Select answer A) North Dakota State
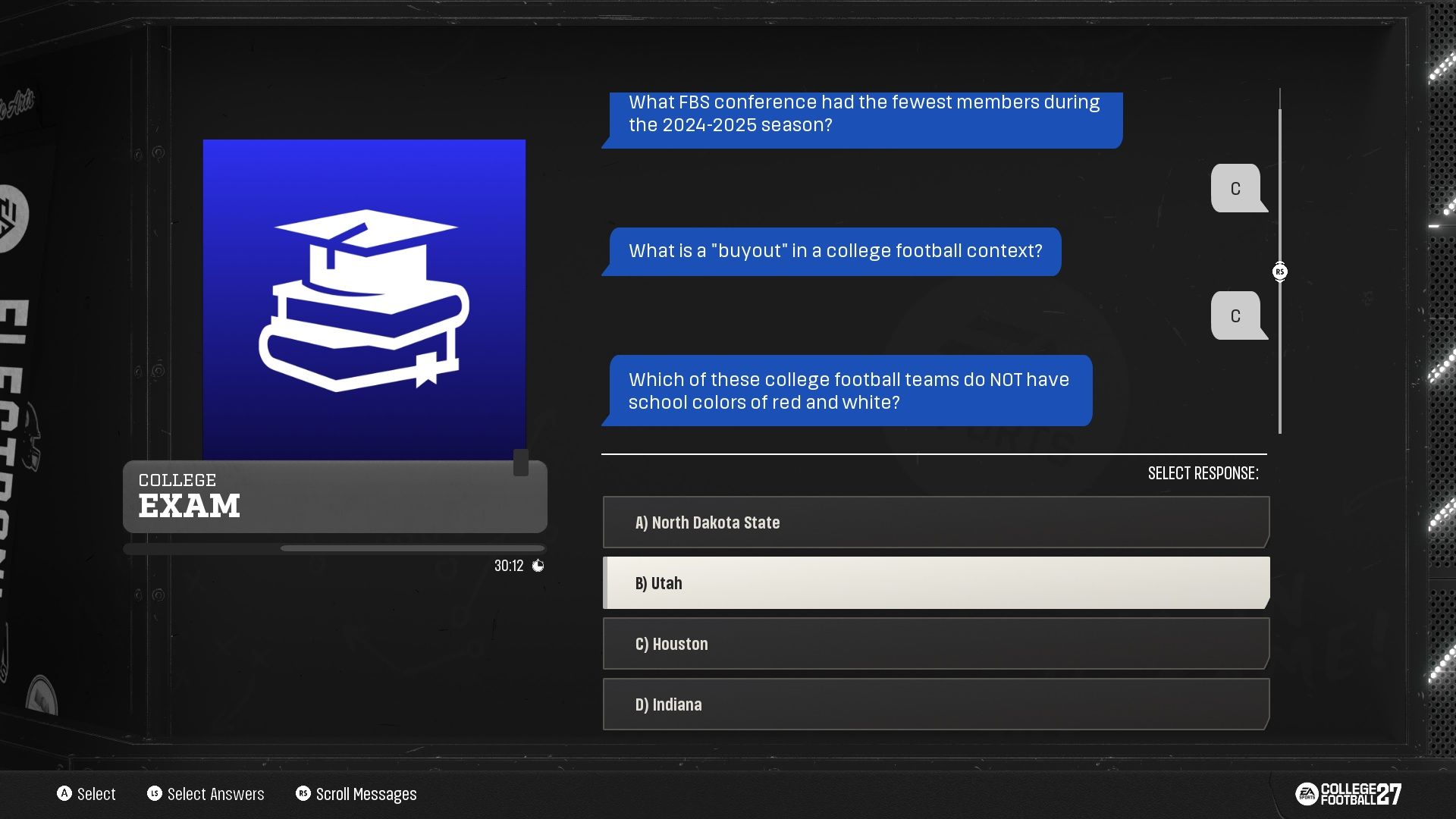1456x819 pixels. (x=936, y=522)
